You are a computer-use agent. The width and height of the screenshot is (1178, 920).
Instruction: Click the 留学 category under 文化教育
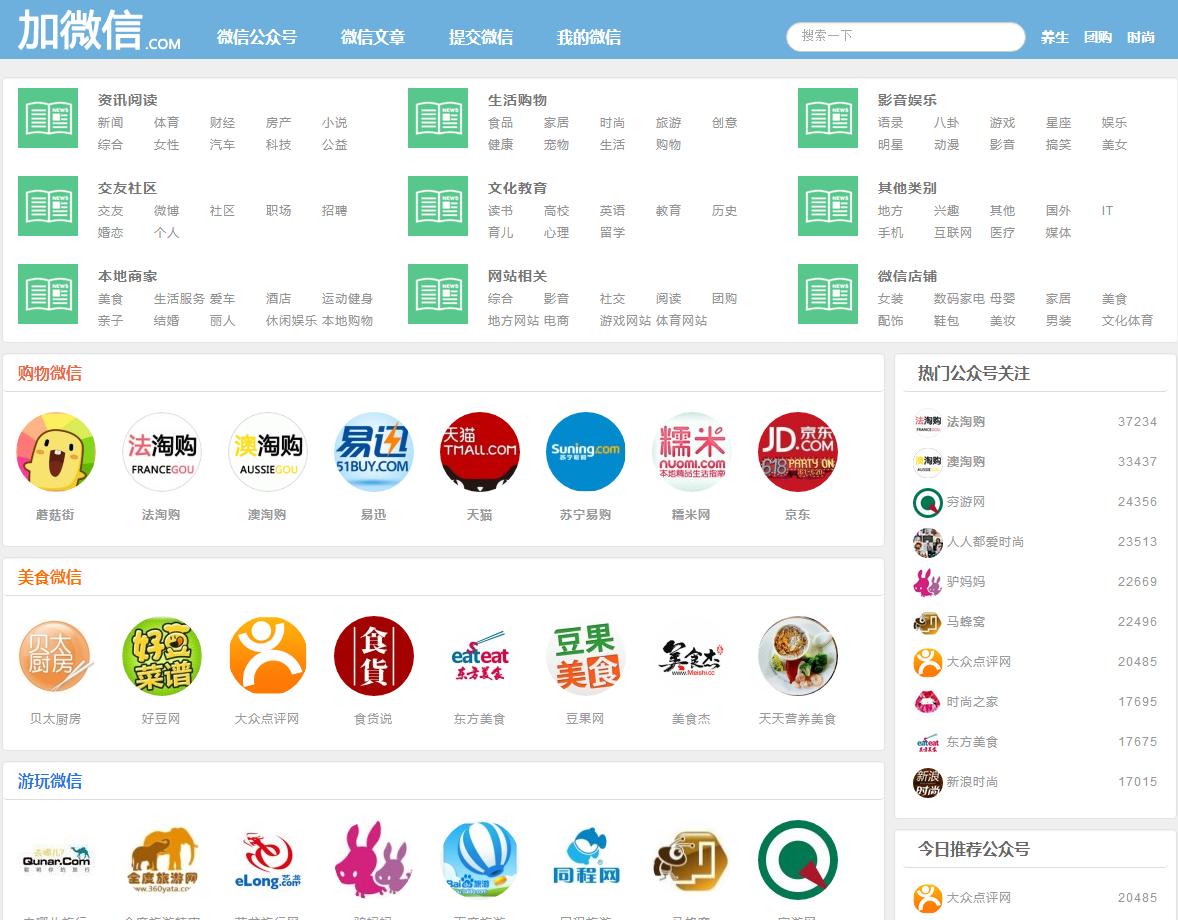coord(612,232)
